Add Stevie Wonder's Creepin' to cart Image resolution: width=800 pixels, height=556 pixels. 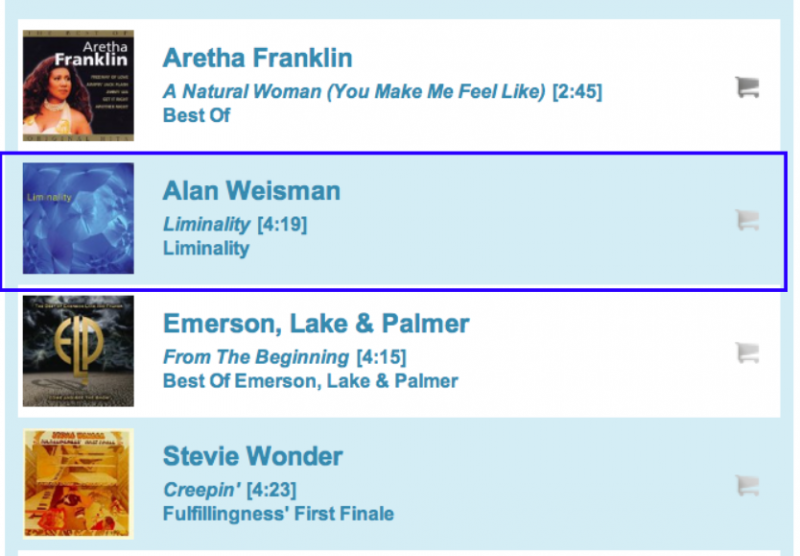[x=746, y=486]
